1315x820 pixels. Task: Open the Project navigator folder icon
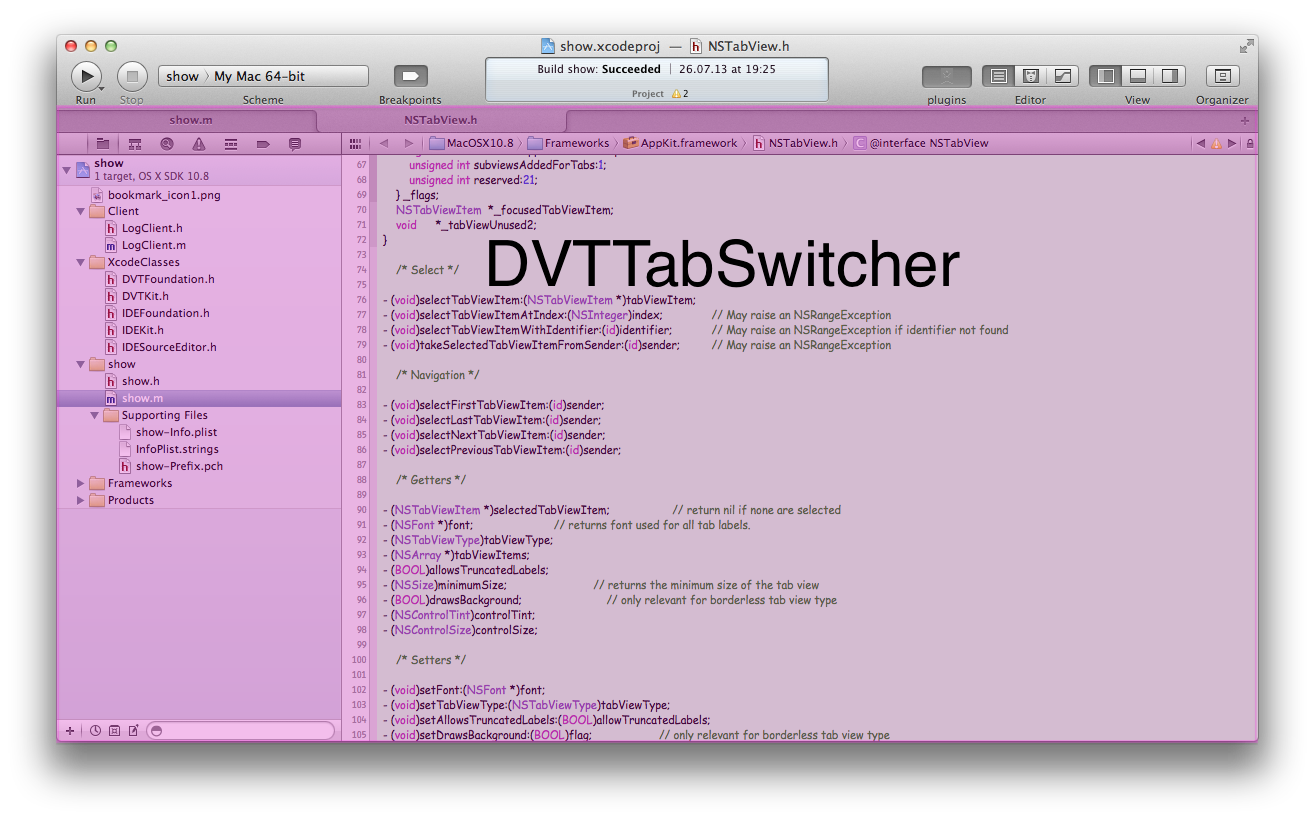click(x=103, y=144)
